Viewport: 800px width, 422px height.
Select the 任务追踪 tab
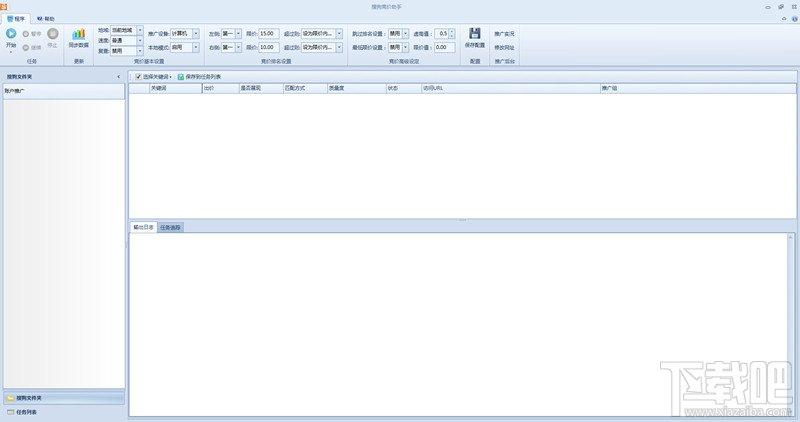170,228
